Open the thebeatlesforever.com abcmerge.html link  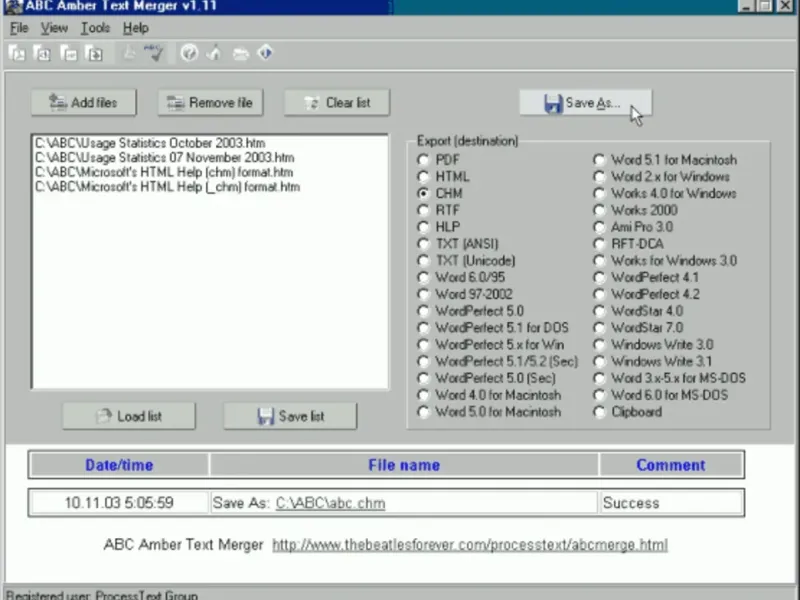point(470,545)
